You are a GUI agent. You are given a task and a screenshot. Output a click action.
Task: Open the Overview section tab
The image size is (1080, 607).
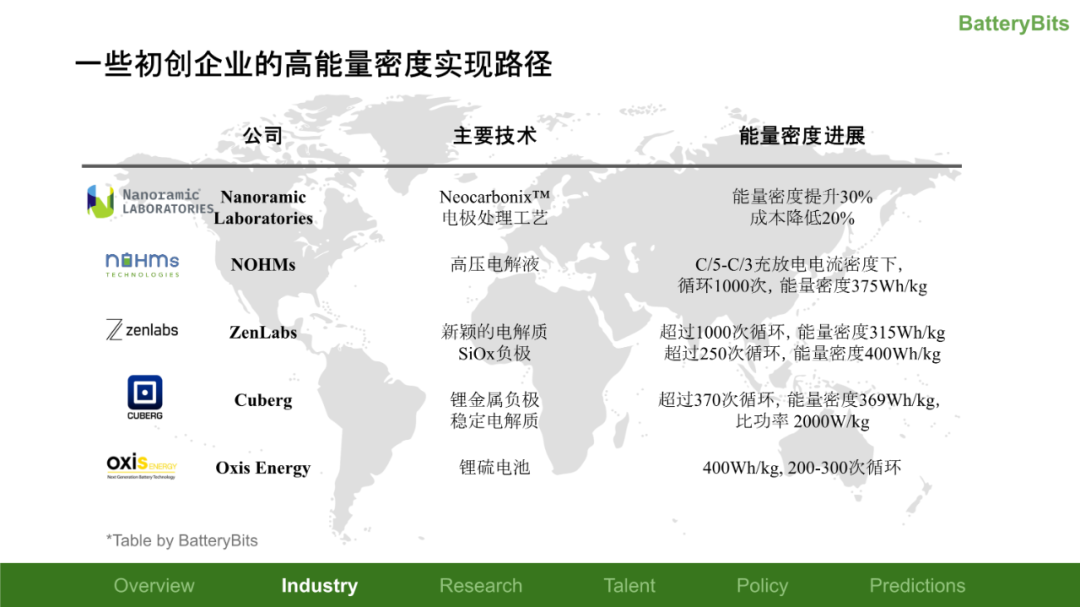pyautogui.click(x=154, y=586)
